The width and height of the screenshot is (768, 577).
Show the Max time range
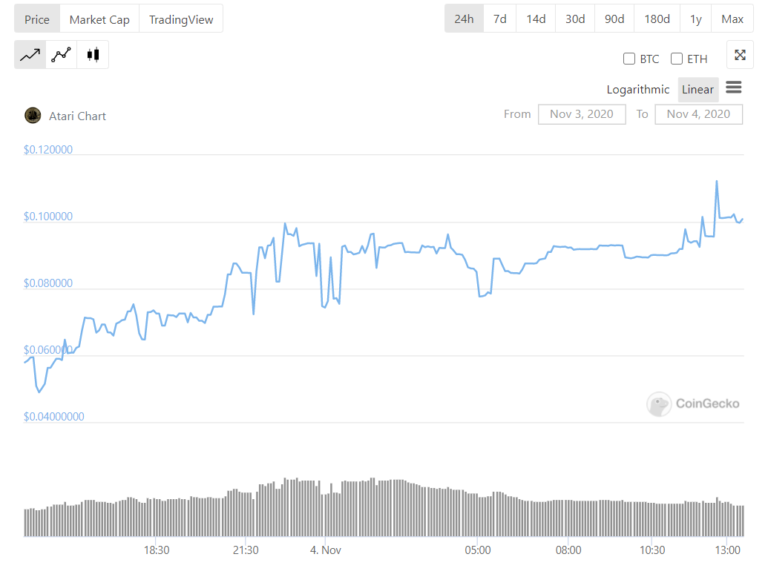(x=732, y=19)
